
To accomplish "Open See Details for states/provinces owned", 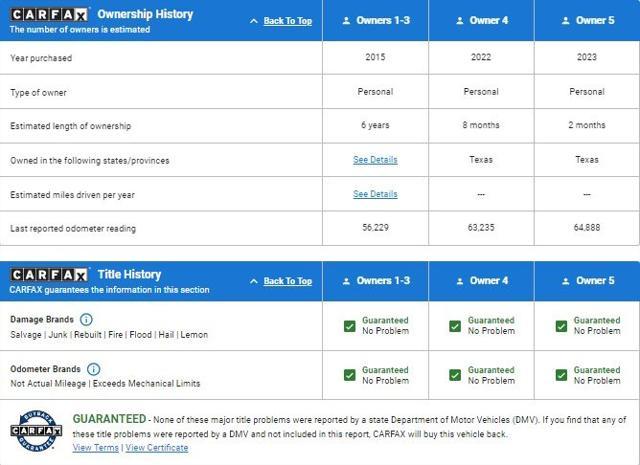I will pos(375,160).
